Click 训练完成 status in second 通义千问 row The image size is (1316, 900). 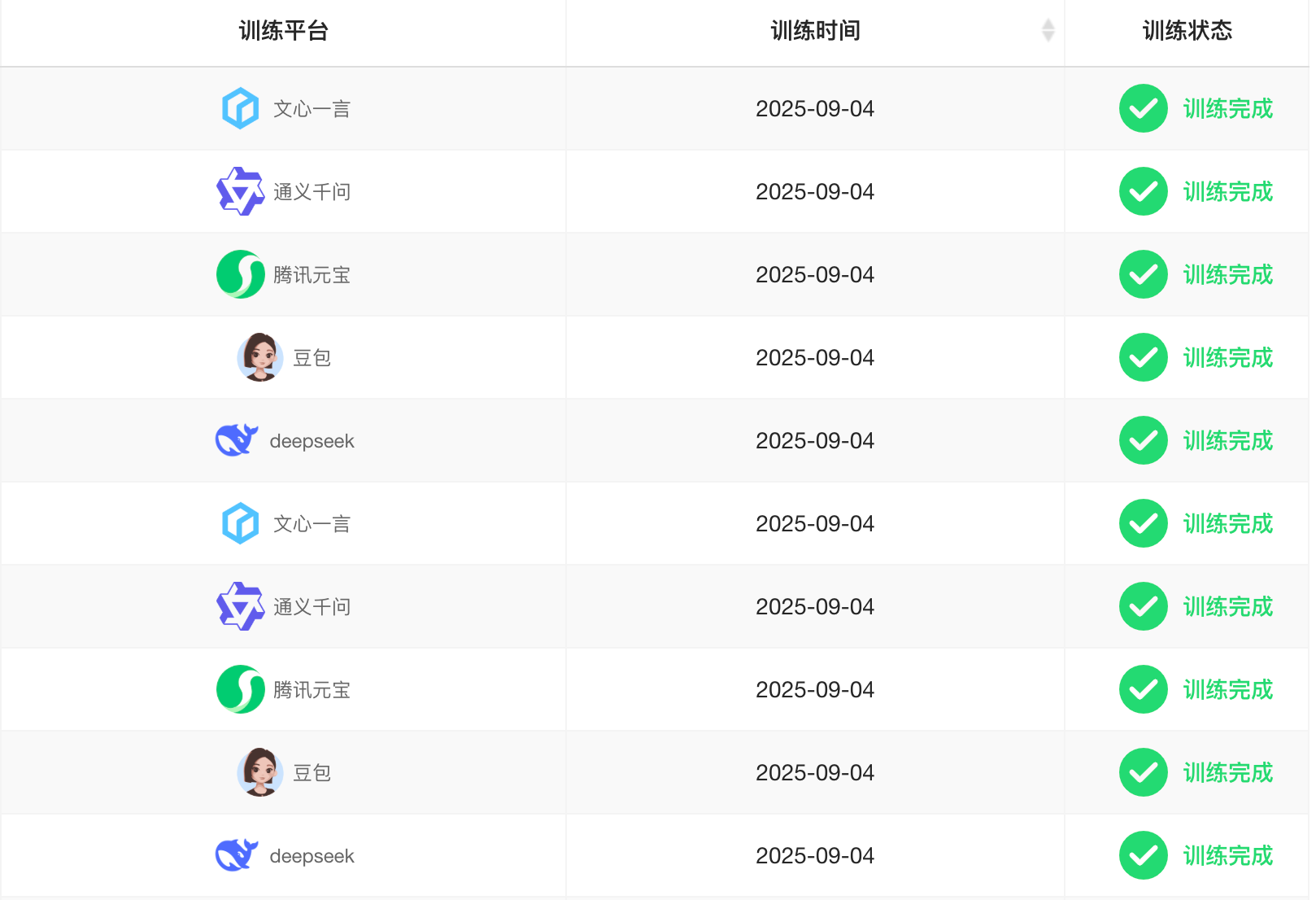(x=1228, y=607)
